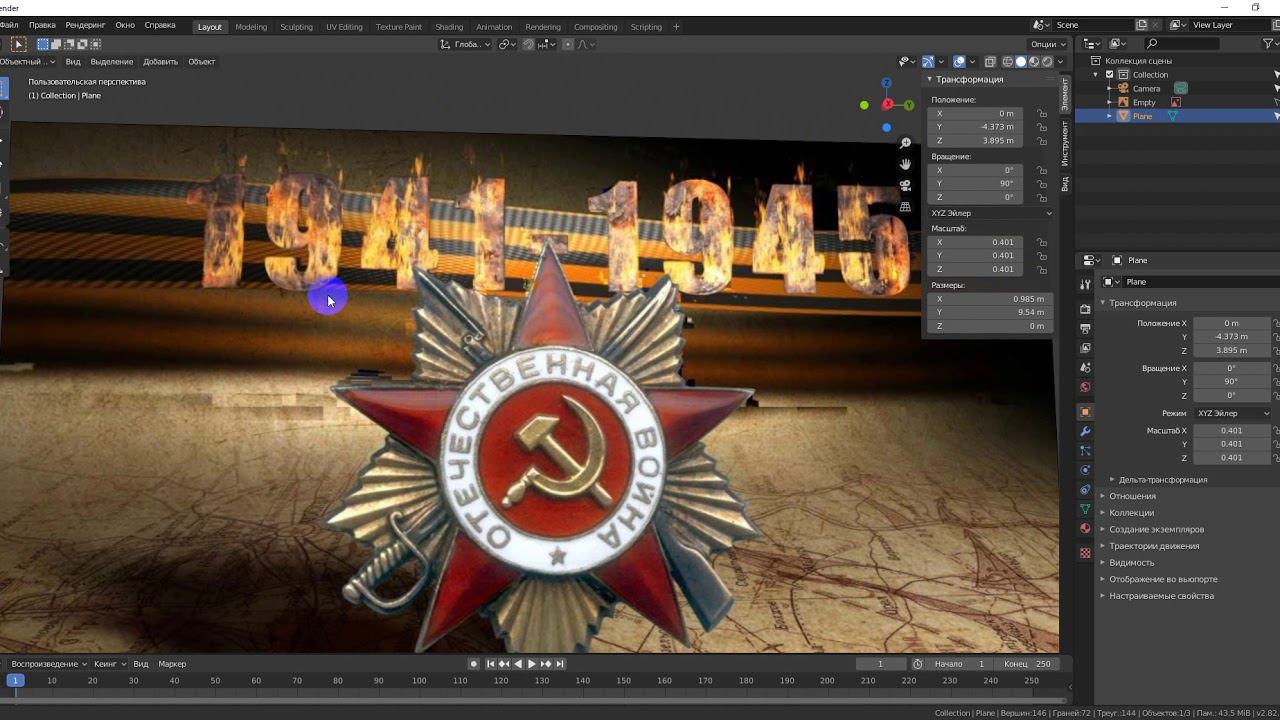The image size is (1280, 720).
Task: Click the current frame field showing 1
Action: pyautogui.click(x=881, y=664)
